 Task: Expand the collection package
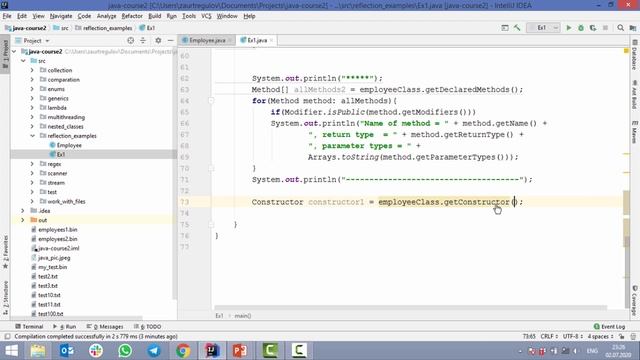32,70
